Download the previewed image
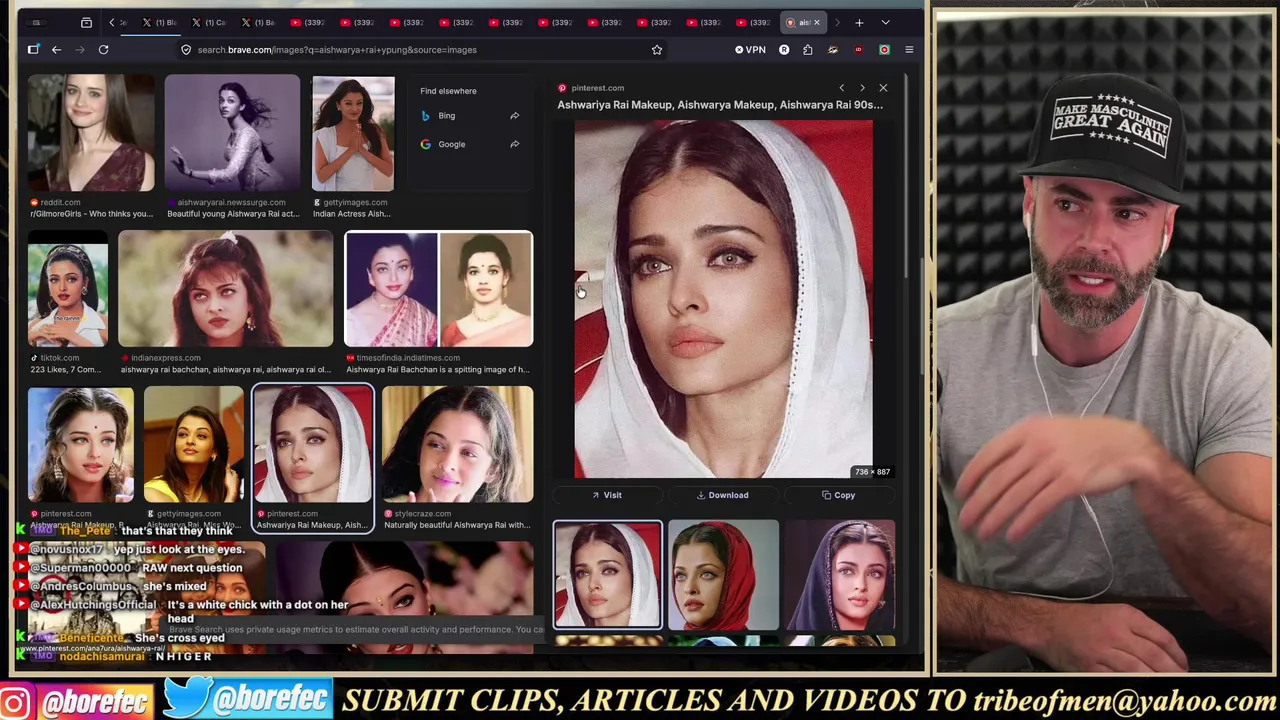Image resolution: width=1280 pixels, height=720 pixels. point(723,495)
